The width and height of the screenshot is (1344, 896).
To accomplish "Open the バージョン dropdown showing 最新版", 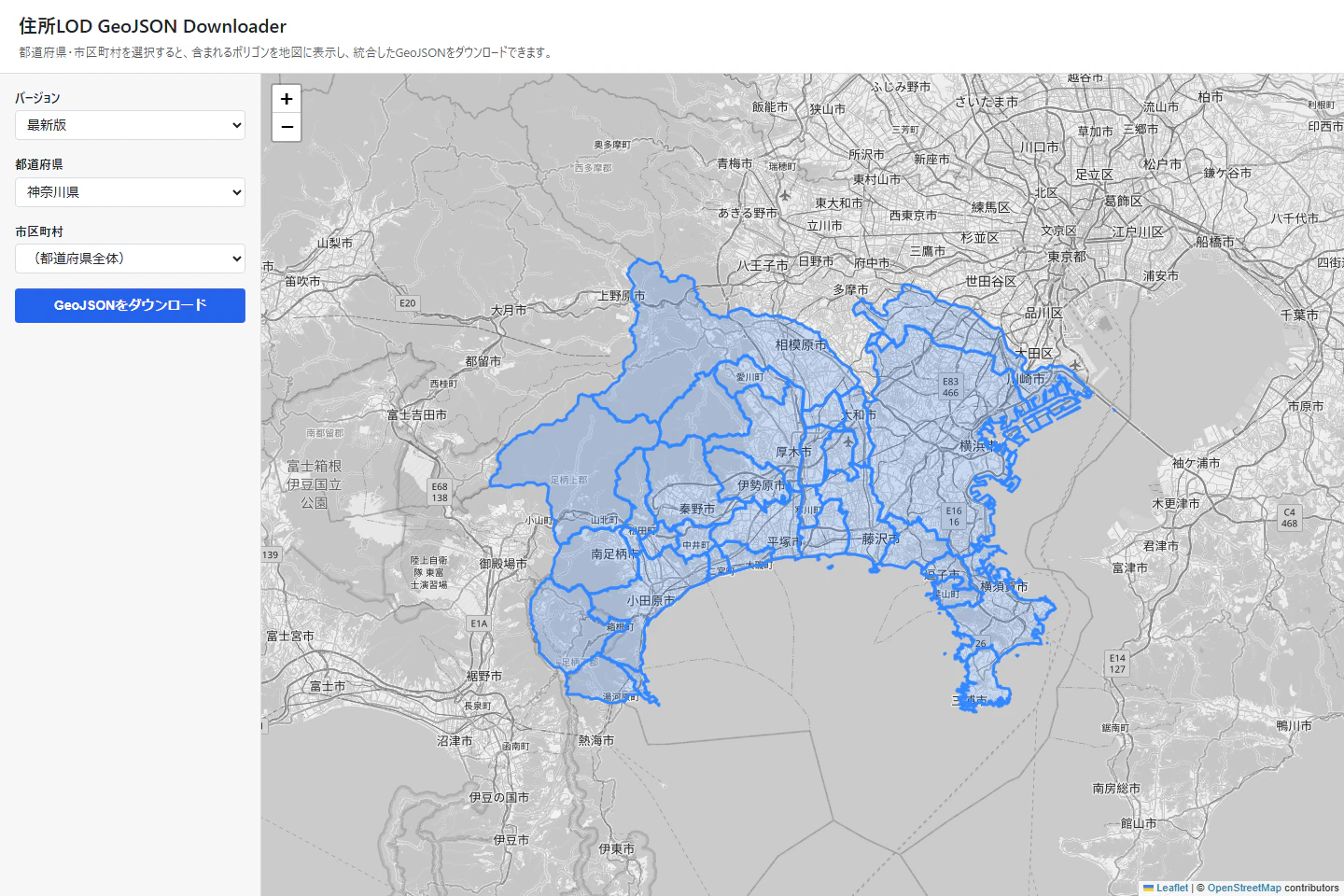I will pos(130,125).
